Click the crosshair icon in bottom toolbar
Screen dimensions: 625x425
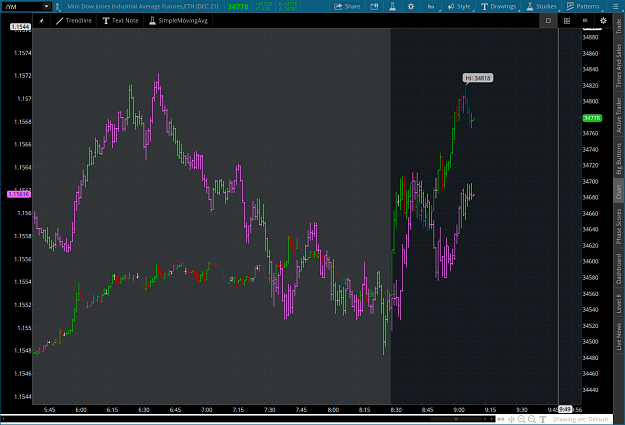[511, 419]
